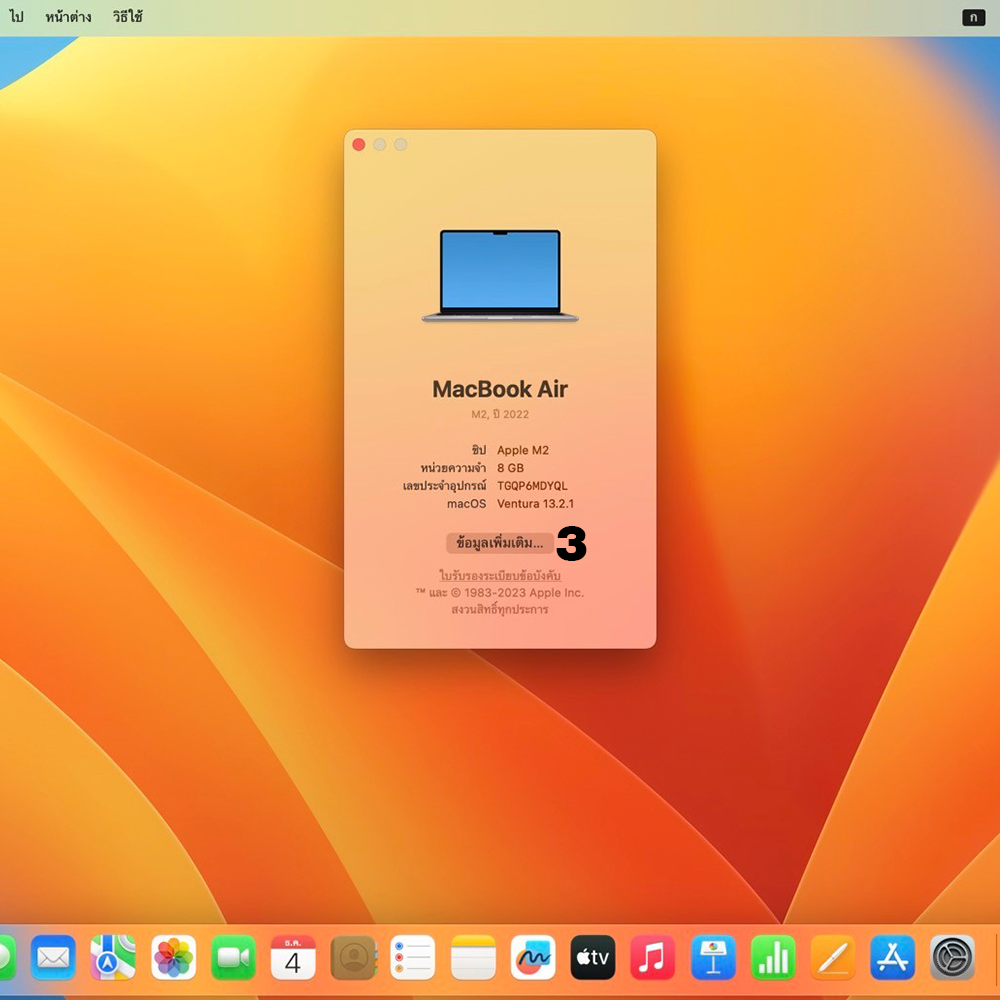Open the Photos app icon
The width and height of the screenshot is (1000, 1000).
coord(173,958)
